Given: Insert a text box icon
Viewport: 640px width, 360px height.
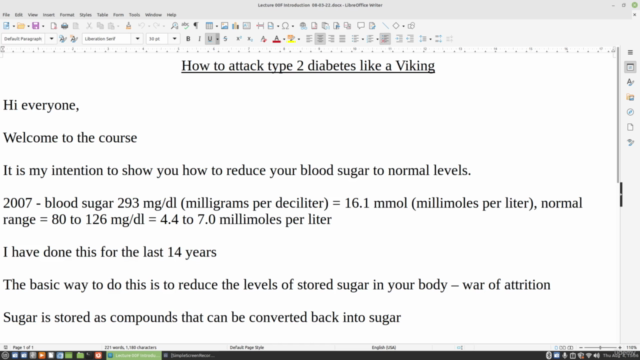Looking at the screenshot, I should point(247,26).
